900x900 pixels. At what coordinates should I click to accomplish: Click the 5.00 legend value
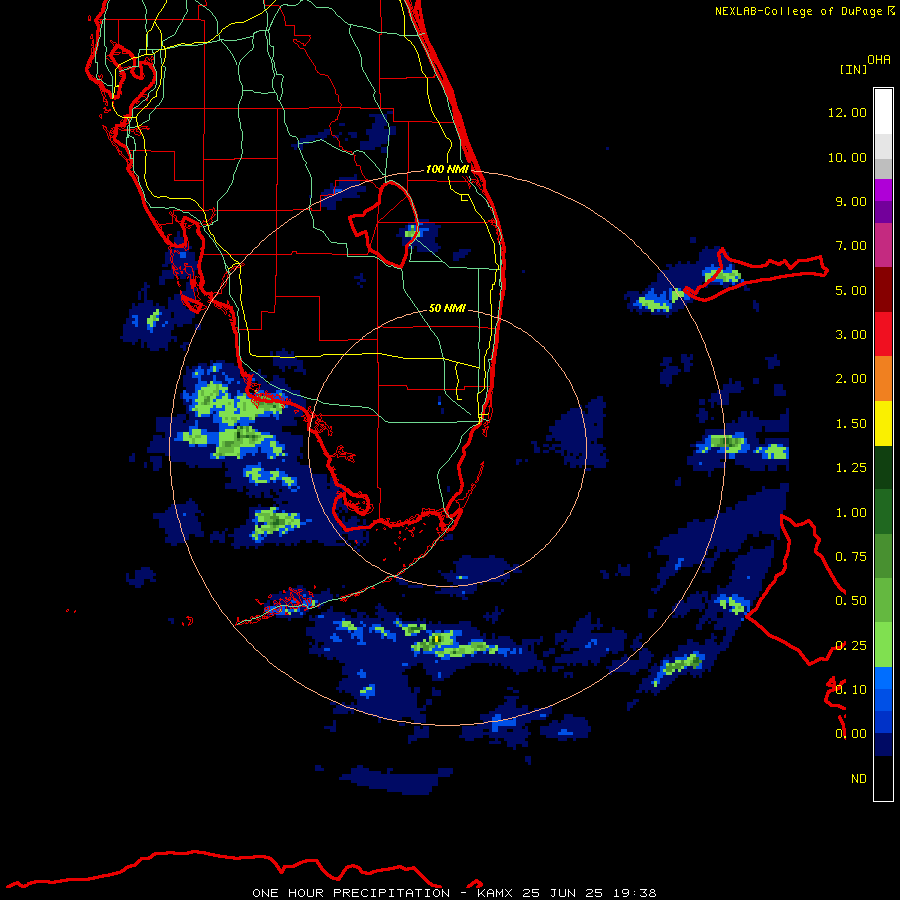click(x=851, y=290)
